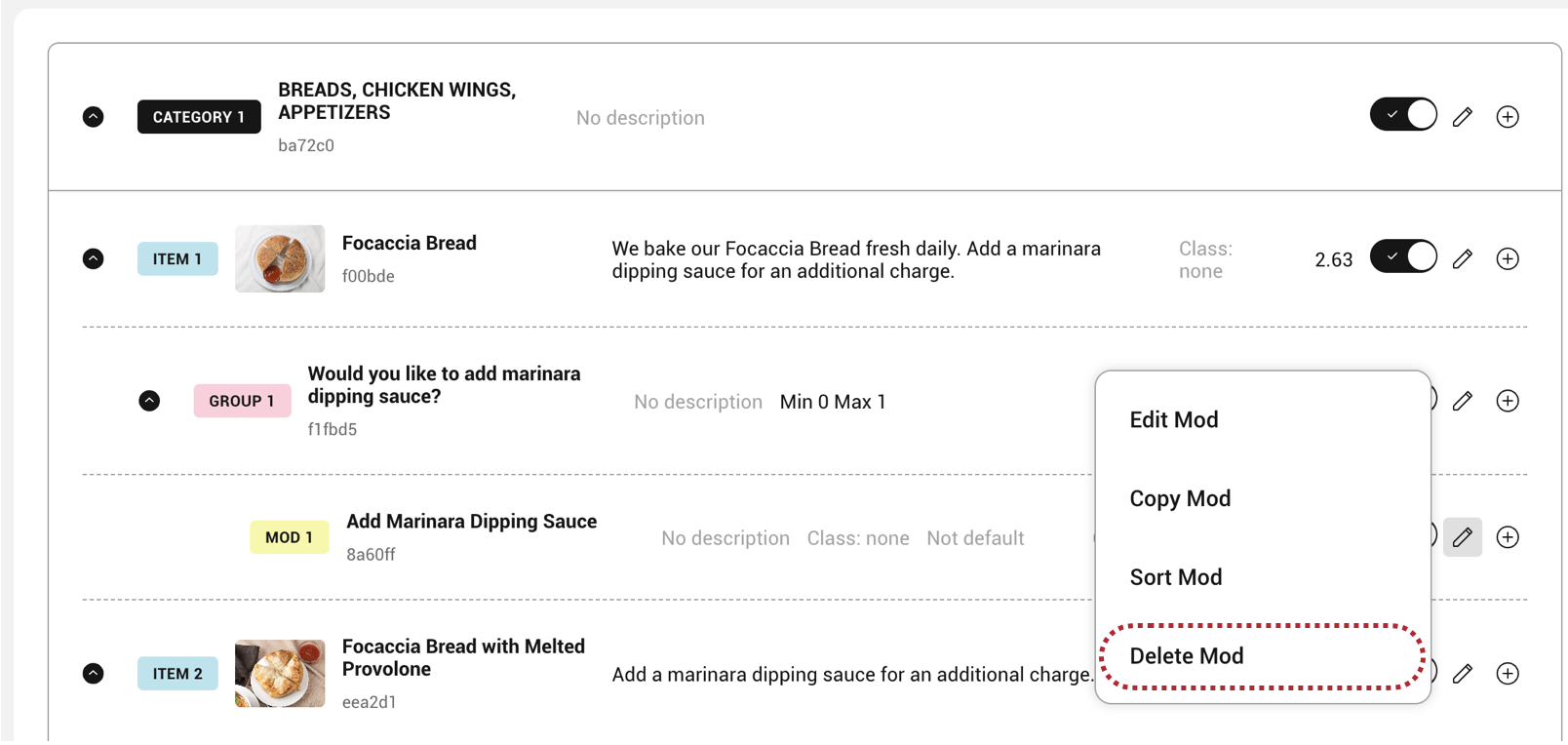Screen dimensions: 1568x745
Task: Click the plus icon on Item 2 row
Action: [x=1508, y=674]
